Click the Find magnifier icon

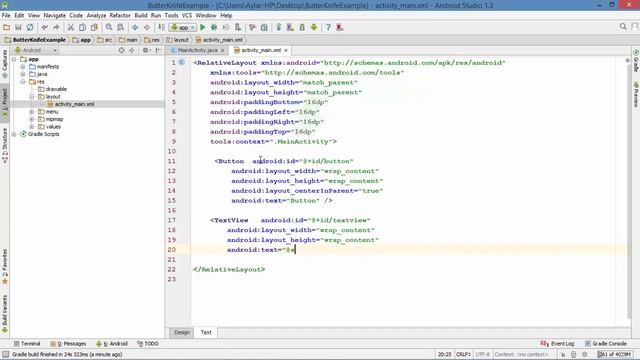109,27
